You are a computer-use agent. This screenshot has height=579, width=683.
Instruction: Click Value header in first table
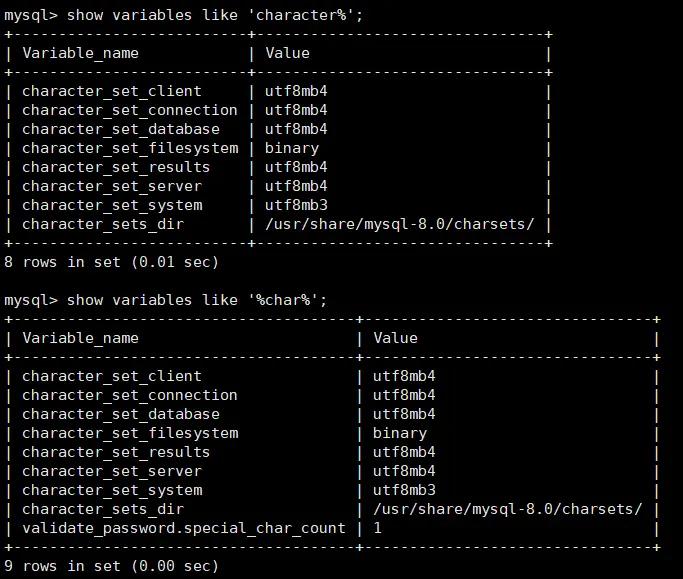287,53
